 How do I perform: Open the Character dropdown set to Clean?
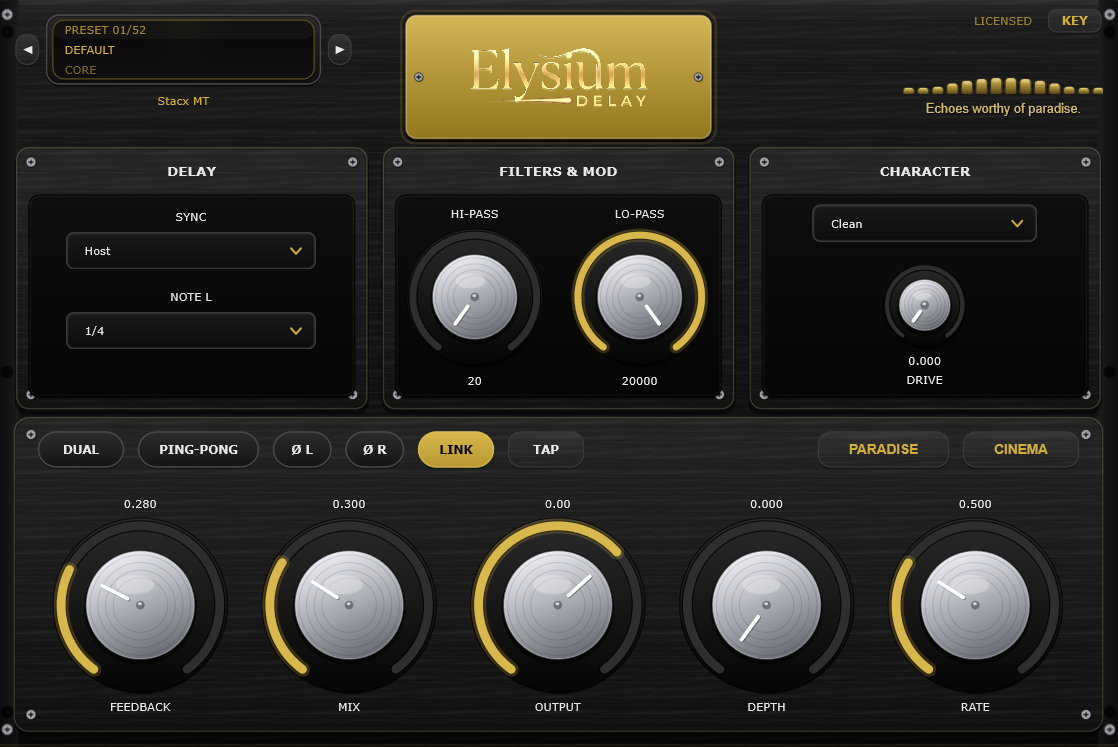pos(924,224)
